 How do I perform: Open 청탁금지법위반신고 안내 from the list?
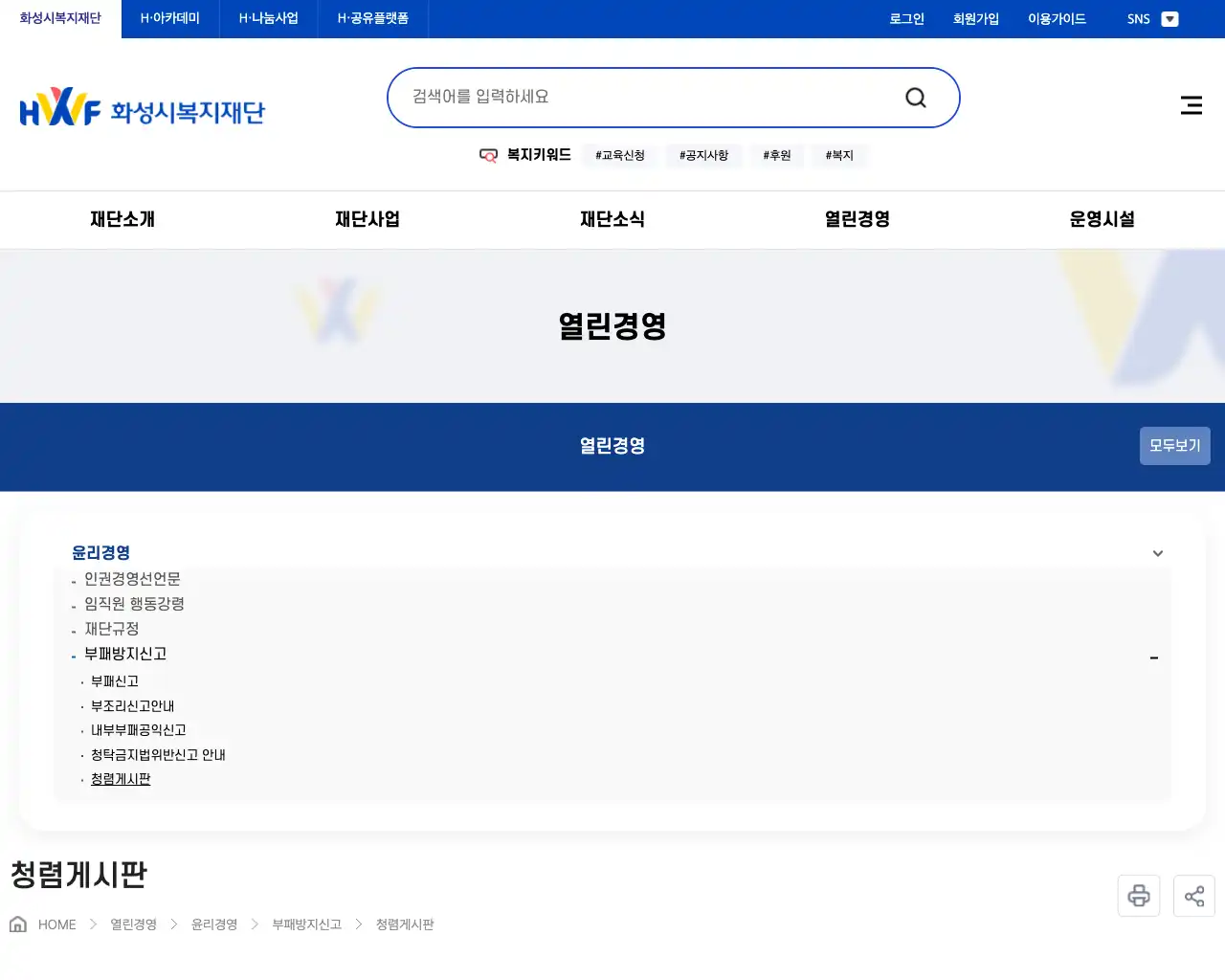pyautogui.click(x=158, y=754)
